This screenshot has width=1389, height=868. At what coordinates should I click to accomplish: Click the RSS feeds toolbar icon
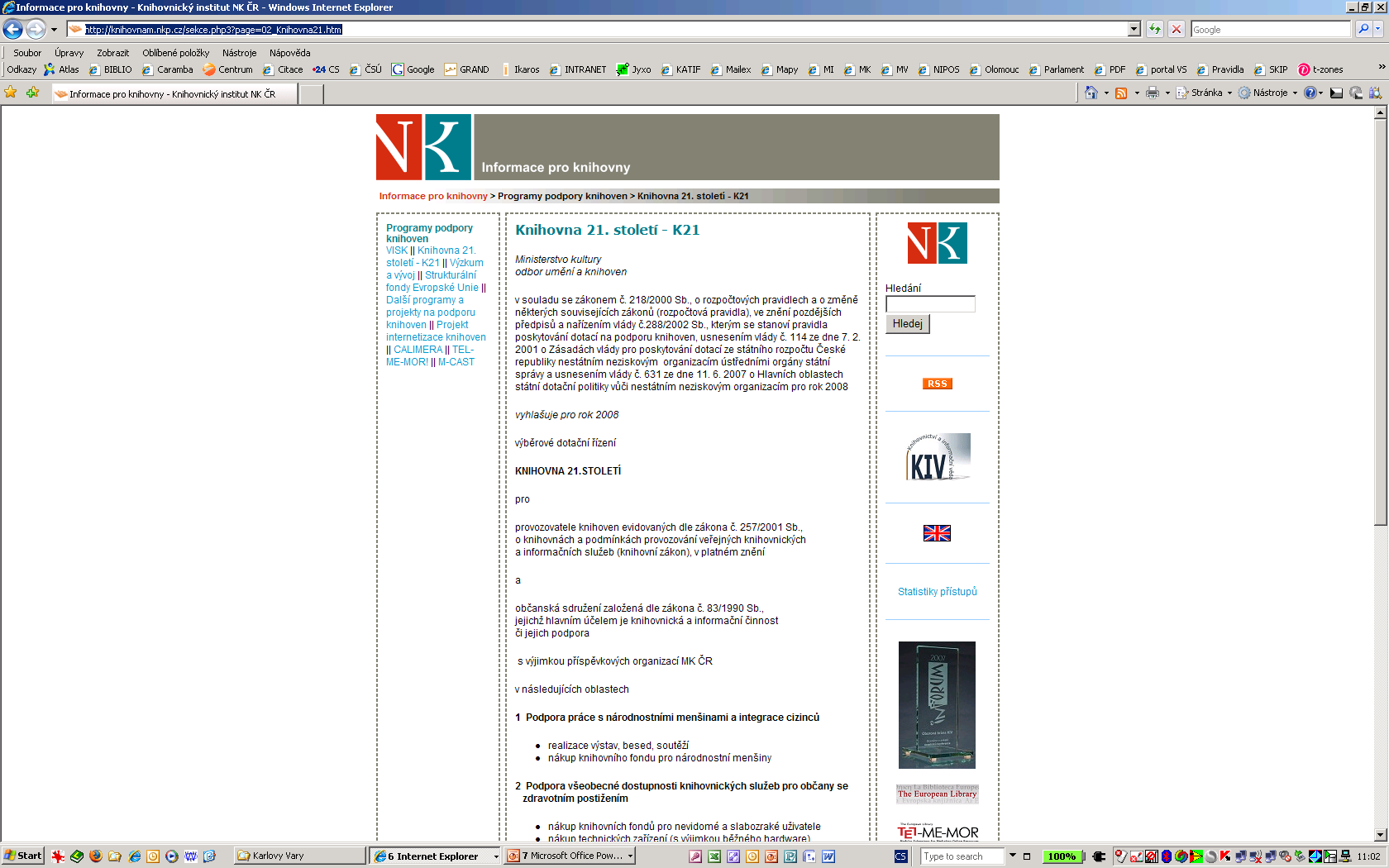pyautogui.click(x=1121, y=93)
